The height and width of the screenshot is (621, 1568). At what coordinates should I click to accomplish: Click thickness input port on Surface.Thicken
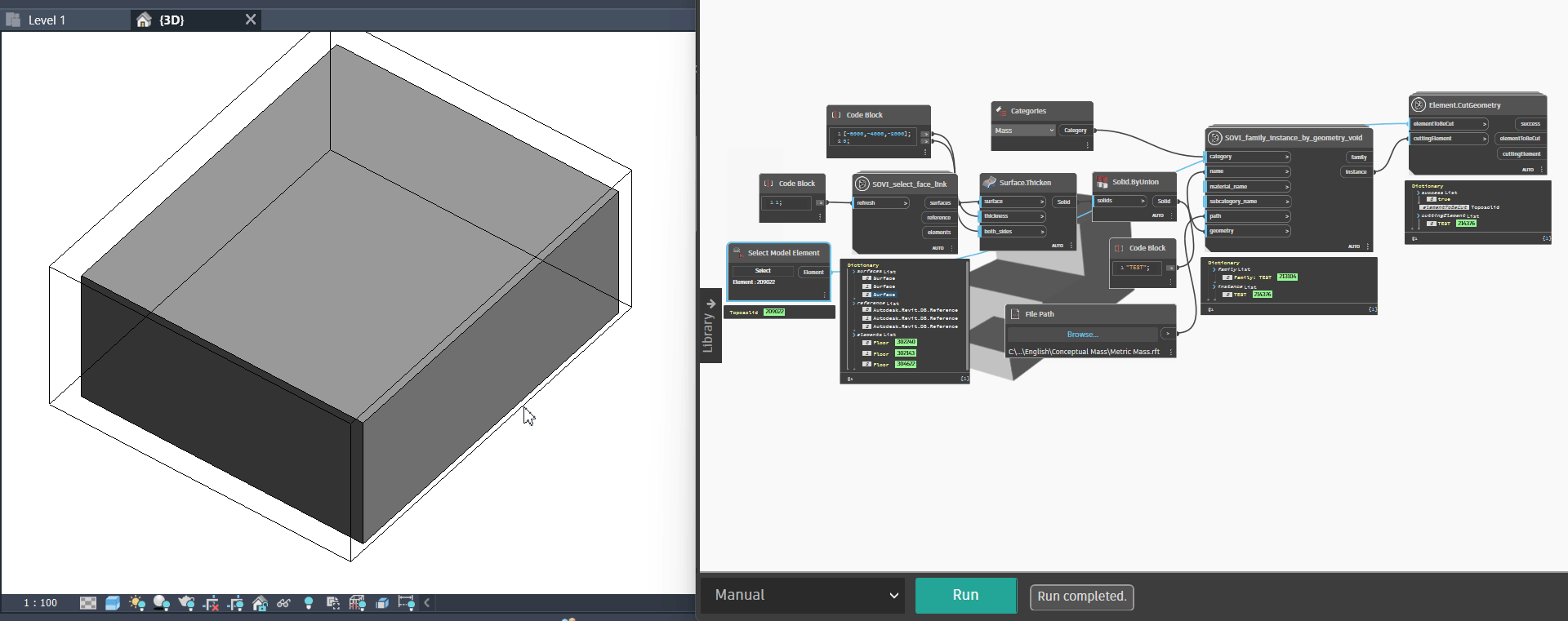pos(1013,216)
